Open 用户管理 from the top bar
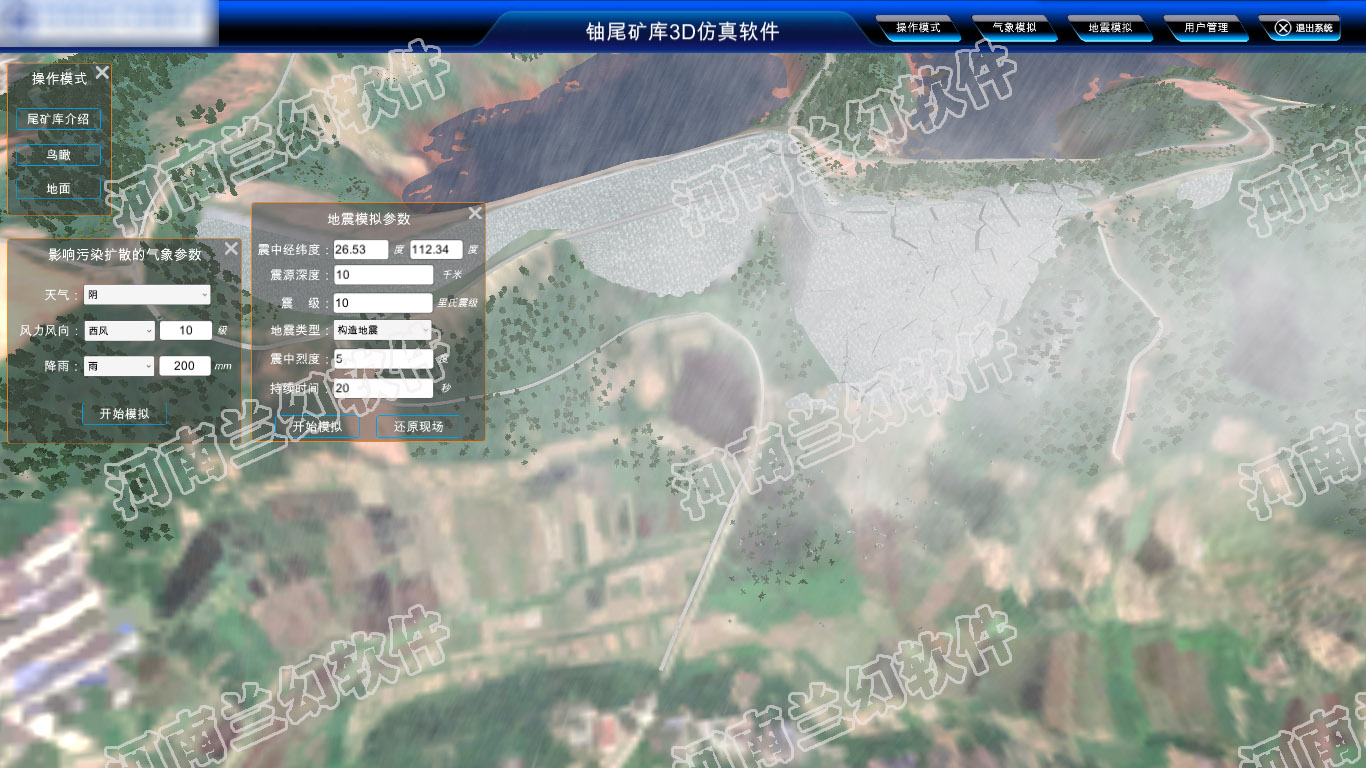This screenshot has height=768, width=1366. click(x=1206, y=28)
